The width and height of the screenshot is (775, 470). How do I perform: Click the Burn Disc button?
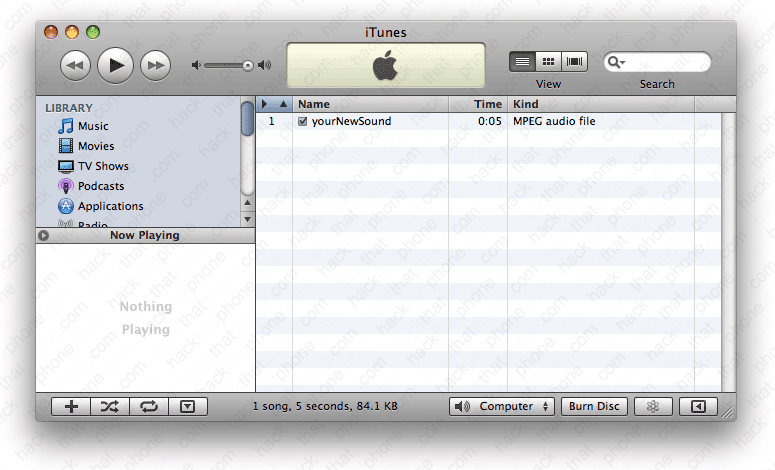coord(594,406)
